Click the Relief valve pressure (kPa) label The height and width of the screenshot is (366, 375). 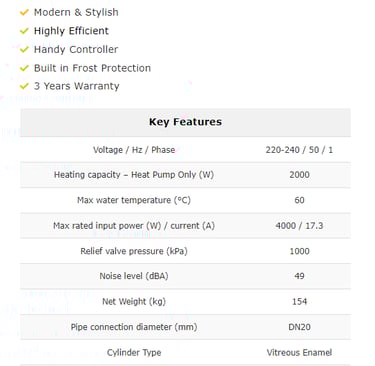click(x=134, y=251)
